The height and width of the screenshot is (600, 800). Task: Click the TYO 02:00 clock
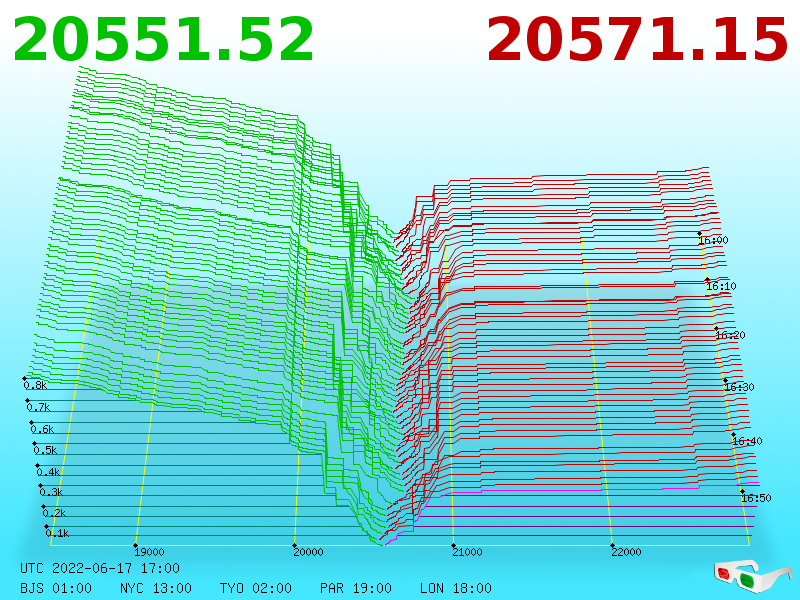[256, 588]
